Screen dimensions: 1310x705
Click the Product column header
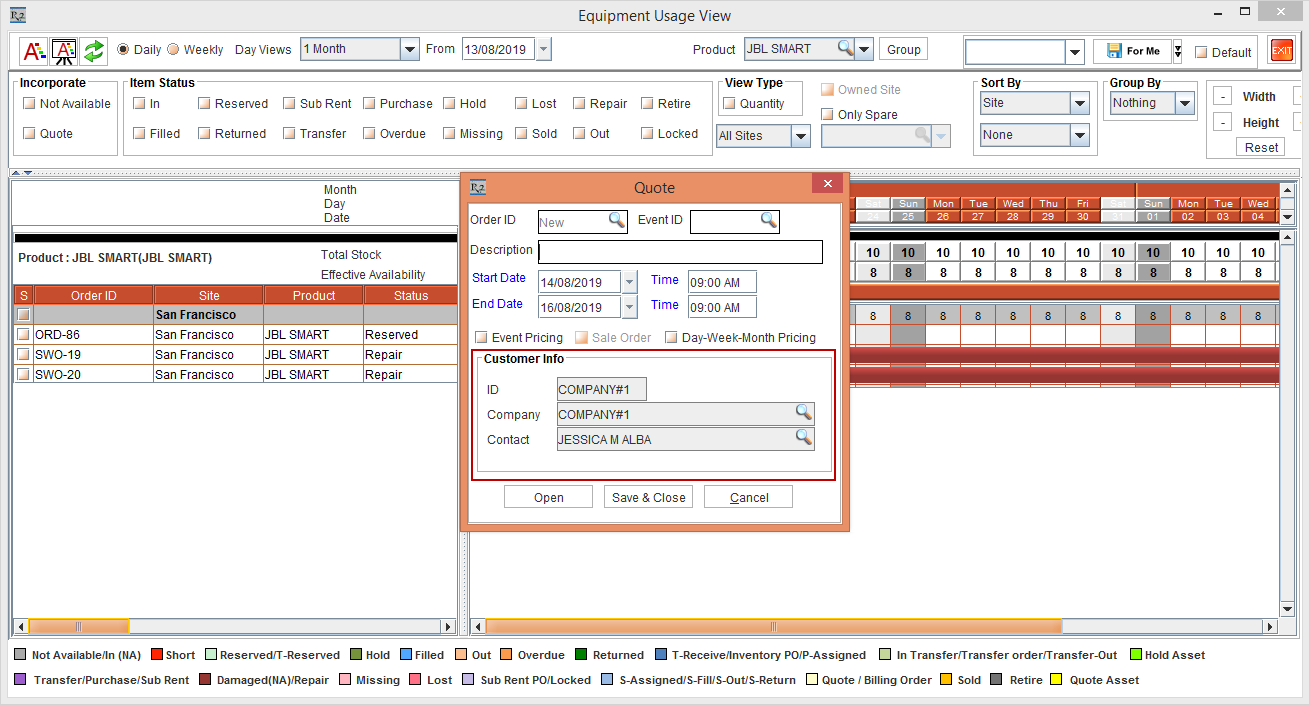coord(314,295)
